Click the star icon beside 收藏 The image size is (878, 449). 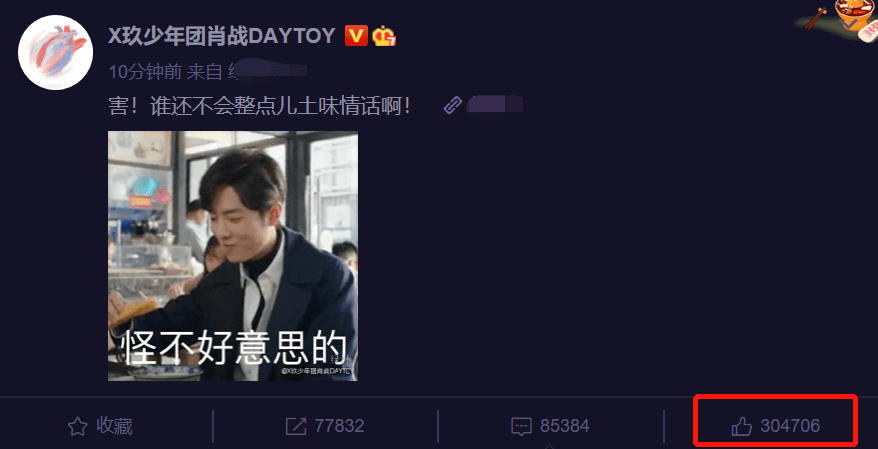click(77, 427)
